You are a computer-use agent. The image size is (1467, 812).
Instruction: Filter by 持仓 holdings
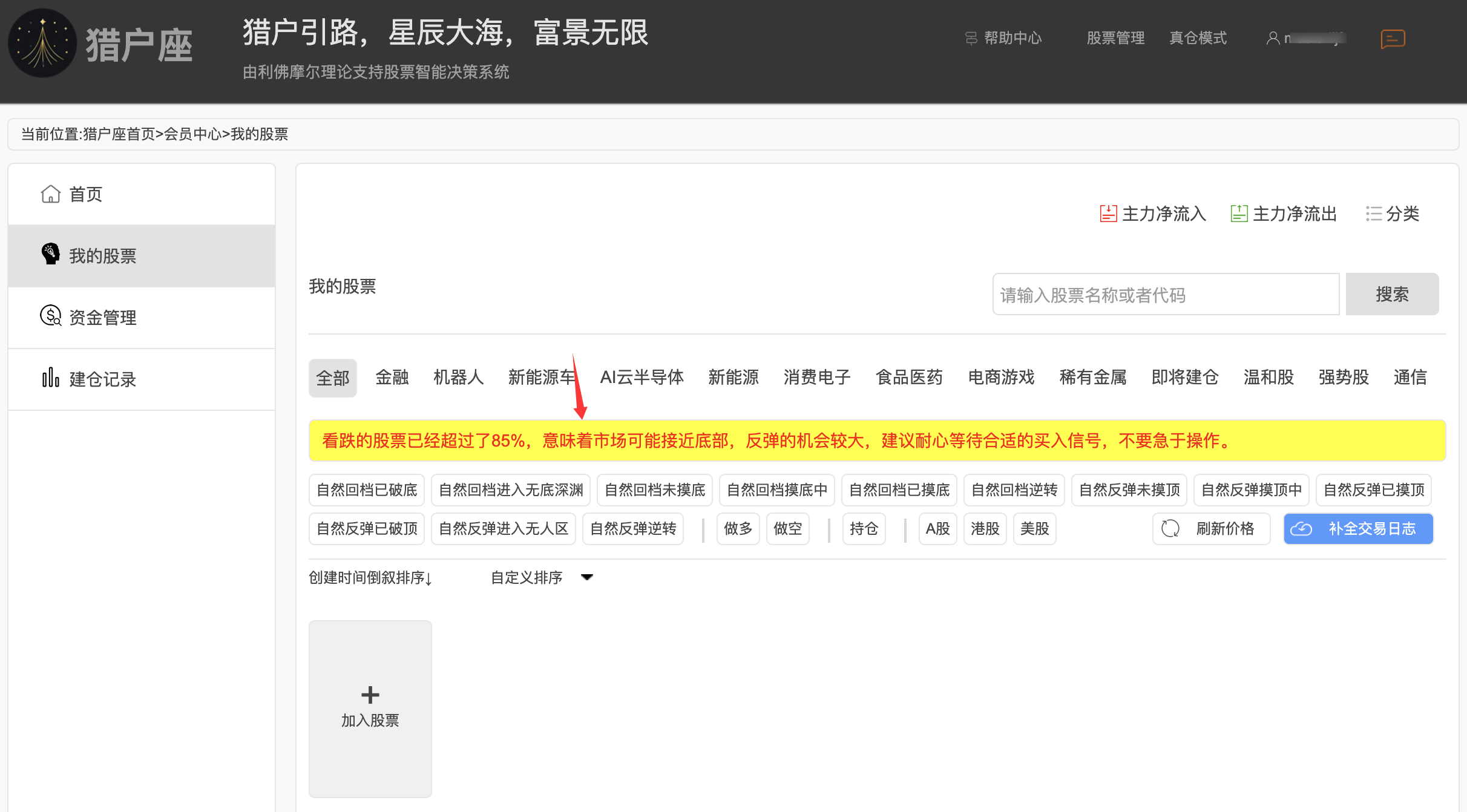pyautogui.click(x=864, y=529)
